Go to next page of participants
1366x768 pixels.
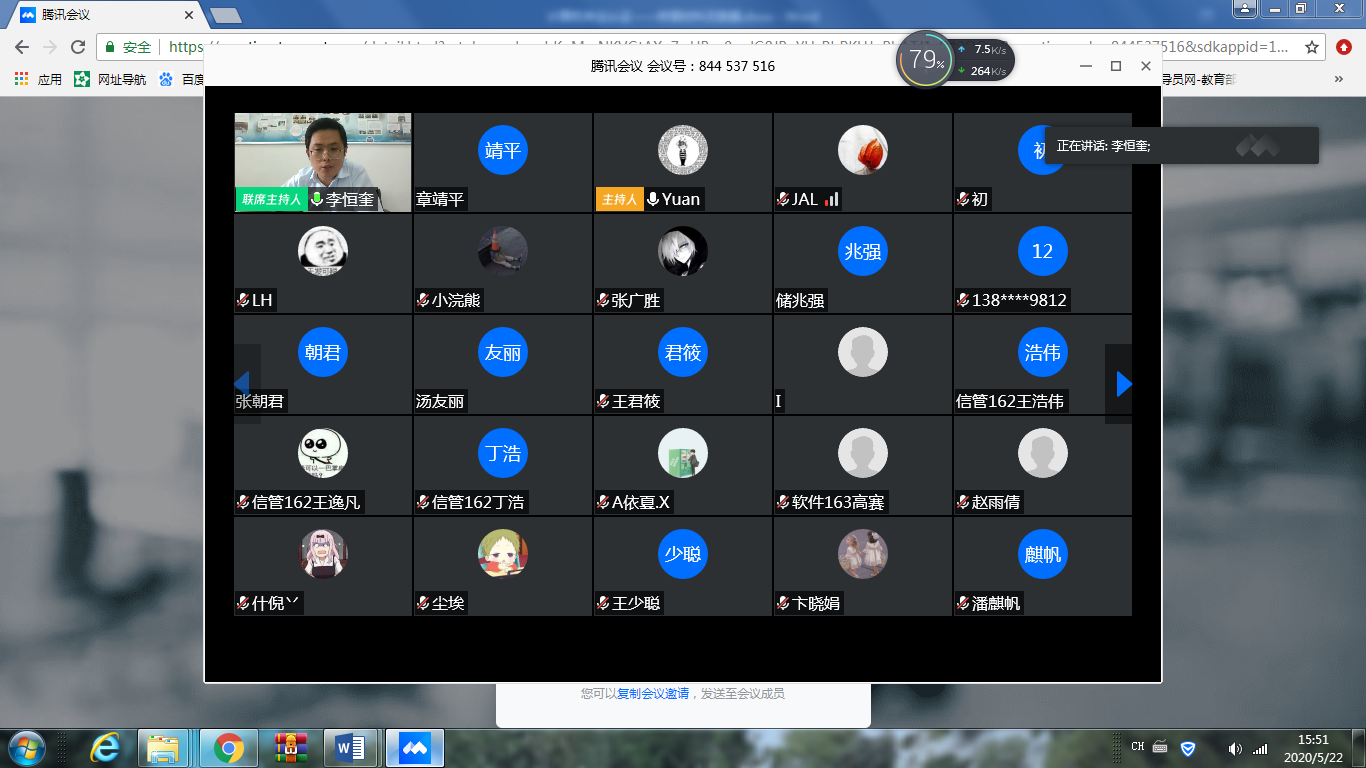1123,384
